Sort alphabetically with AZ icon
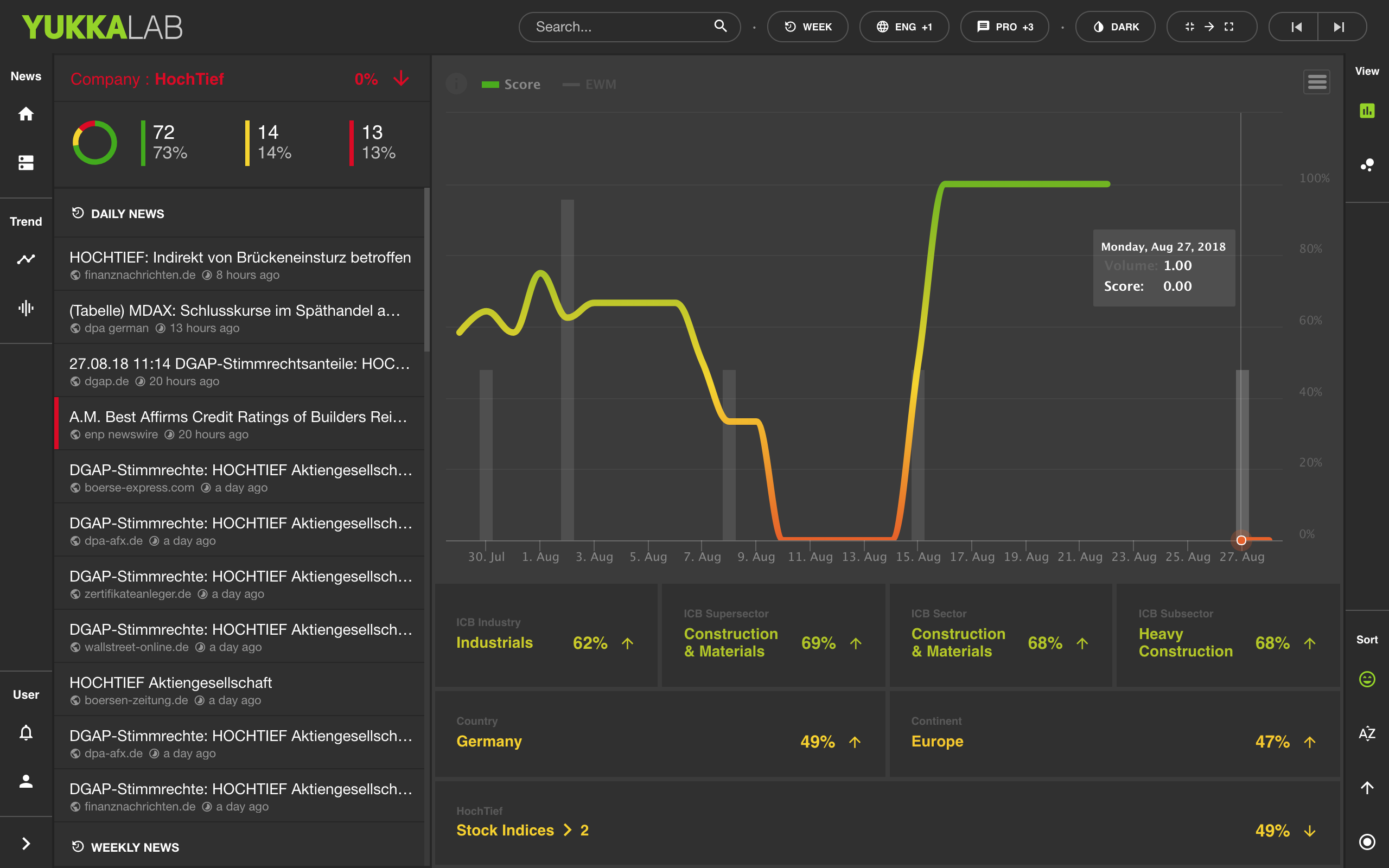The image size is (1389, 868). click(1367, 733)
